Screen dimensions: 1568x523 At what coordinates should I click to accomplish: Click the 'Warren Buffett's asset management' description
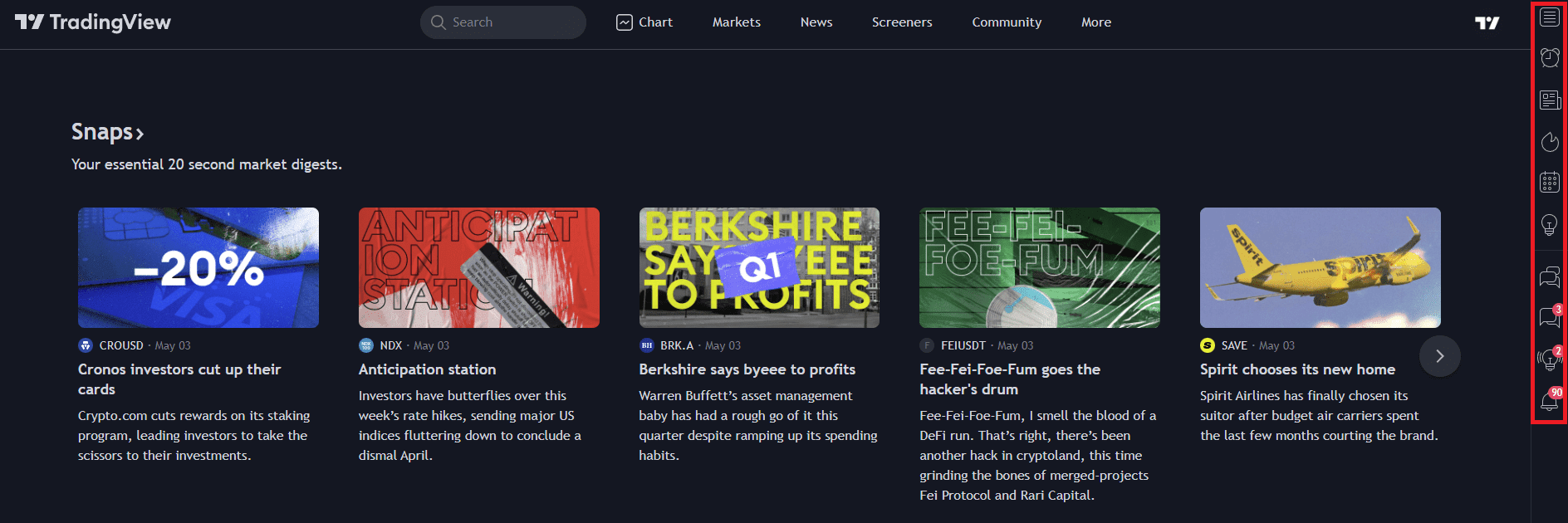(758, 426)
